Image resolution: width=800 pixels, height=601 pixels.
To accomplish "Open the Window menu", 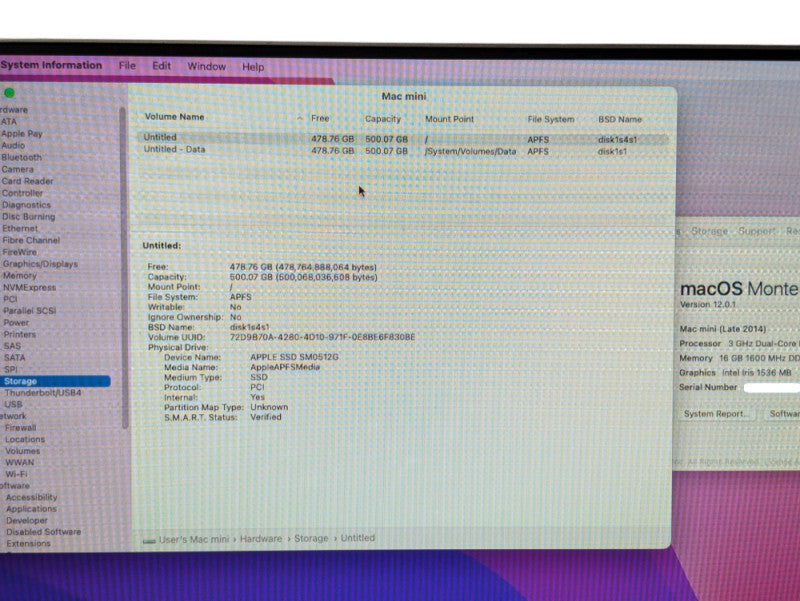I will (x=206, y=66).
